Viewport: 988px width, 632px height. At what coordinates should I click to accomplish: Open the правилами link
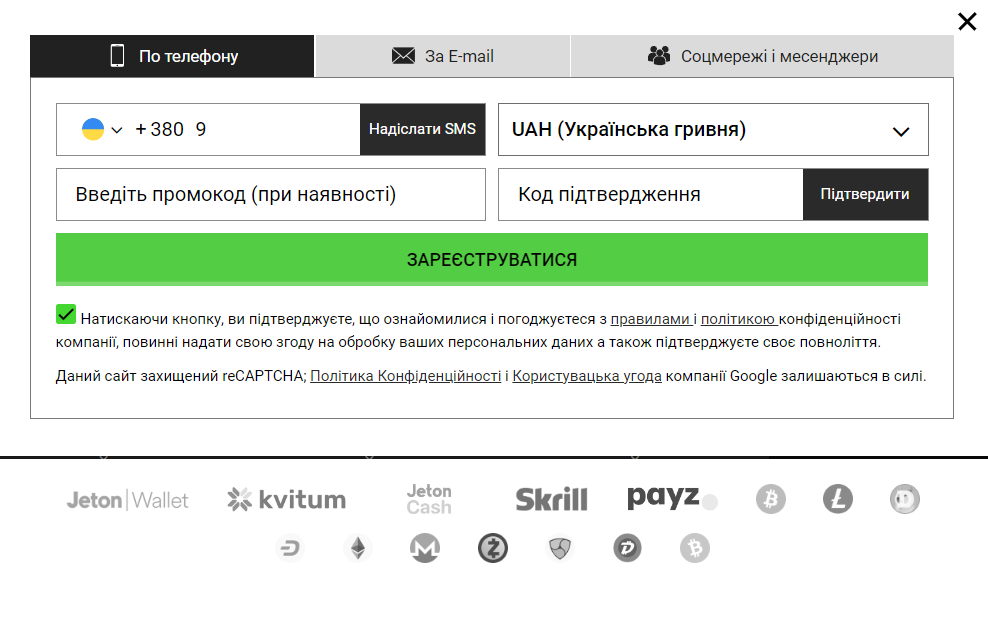pos(650,319)
